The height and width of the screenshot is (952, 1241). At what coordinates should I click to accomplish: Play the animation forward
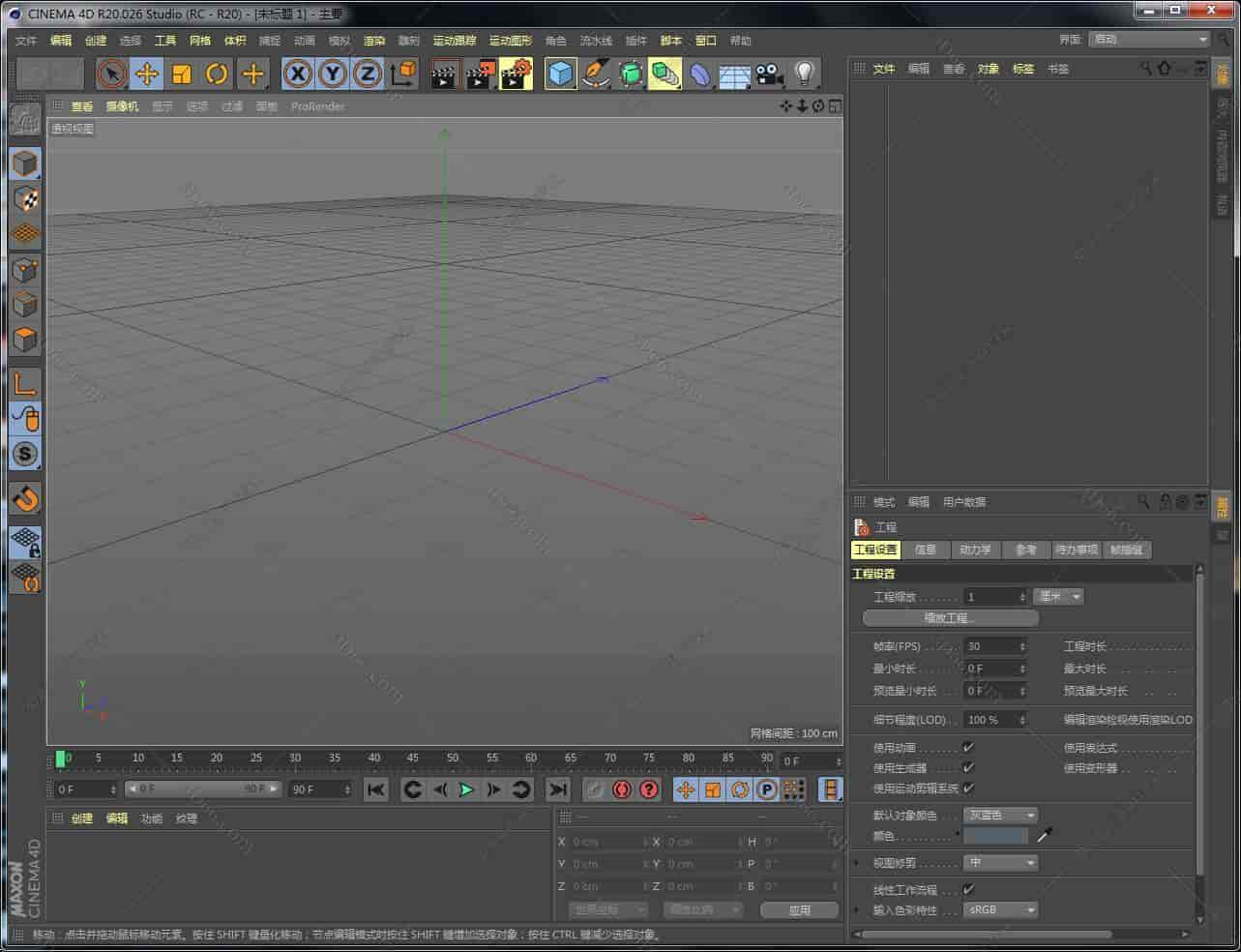tap(466, 789)
